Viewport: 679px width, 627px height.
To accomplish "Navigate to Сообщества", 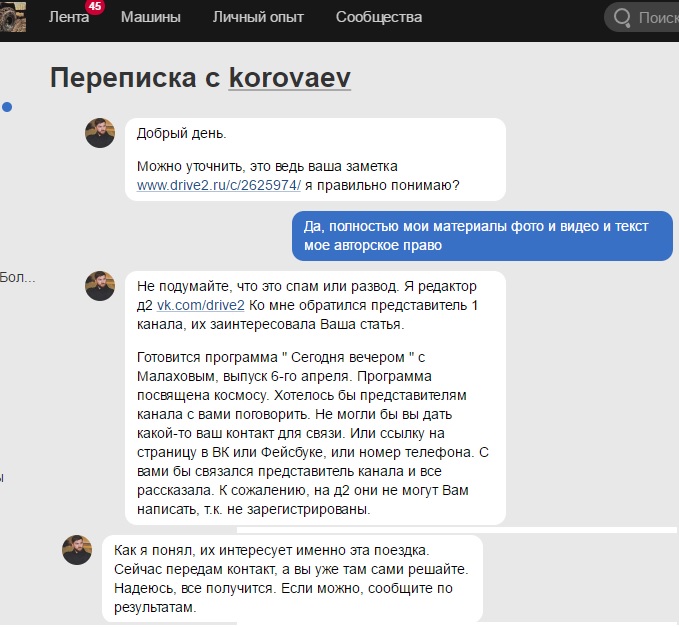I will (378, 17).
